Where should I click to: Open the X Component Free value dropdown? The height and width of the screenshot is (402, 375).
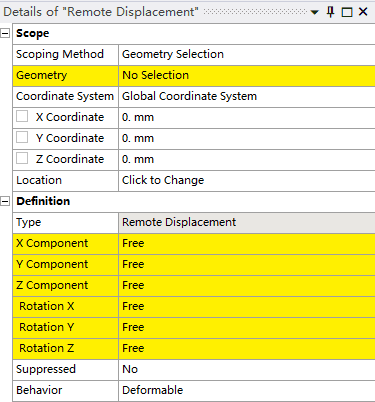247,243
